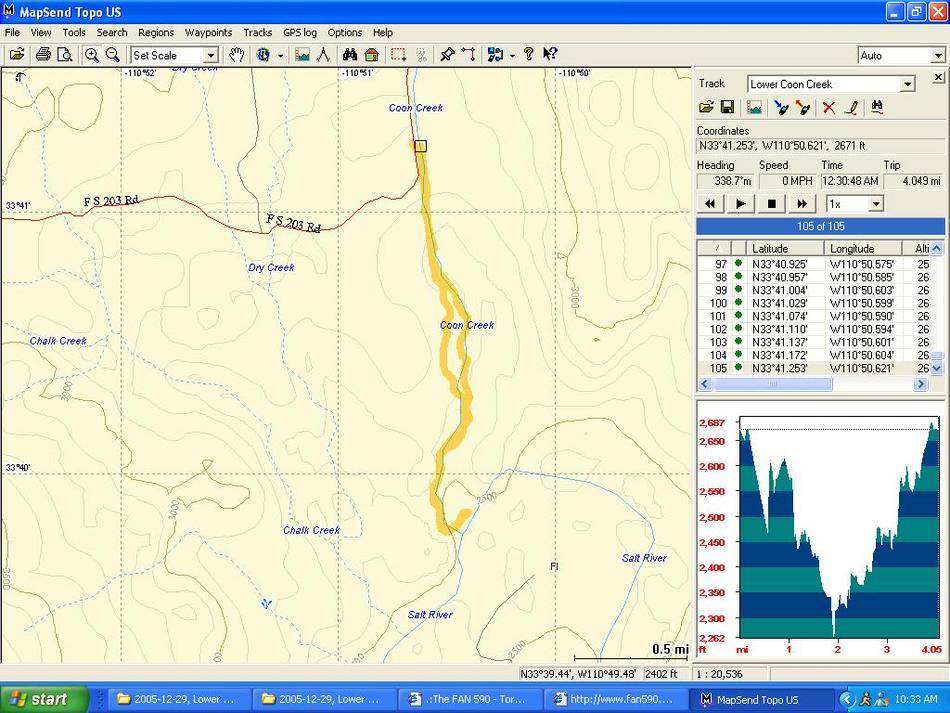Image resolution: width=950 pixels, height=713 pixels.
Task: Stop the track playback
Action: pyautogui.click(x=771, y=204)
